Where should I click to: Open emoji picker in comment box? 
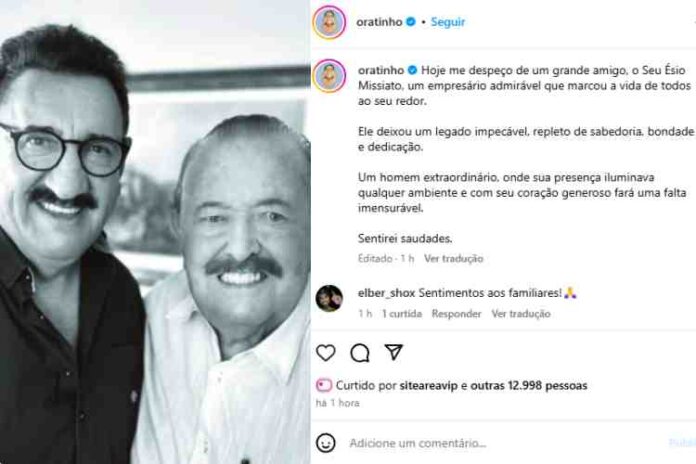(x=326, y=443)
